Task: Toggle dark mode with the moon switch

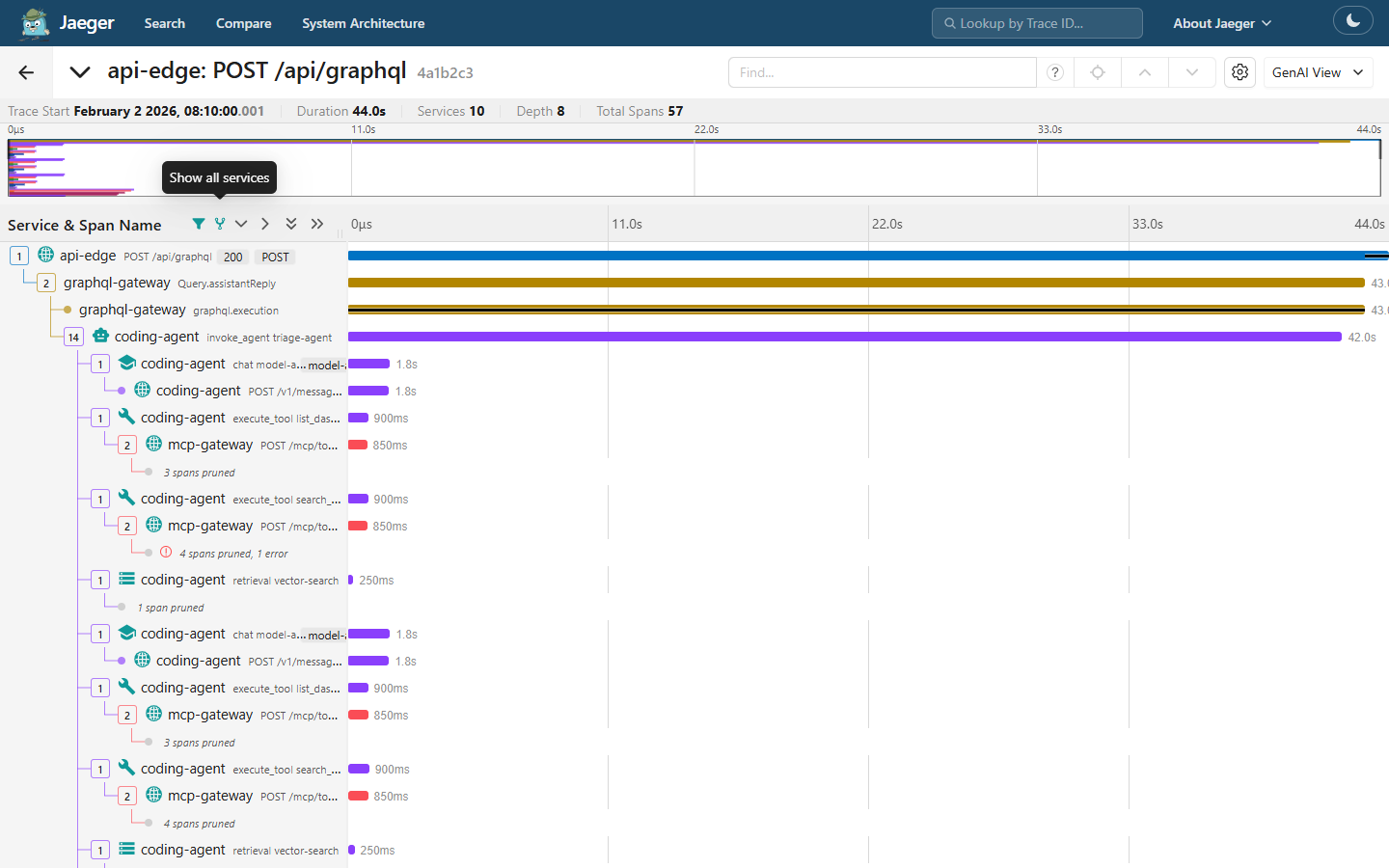Action: [x=1352, y=20]
